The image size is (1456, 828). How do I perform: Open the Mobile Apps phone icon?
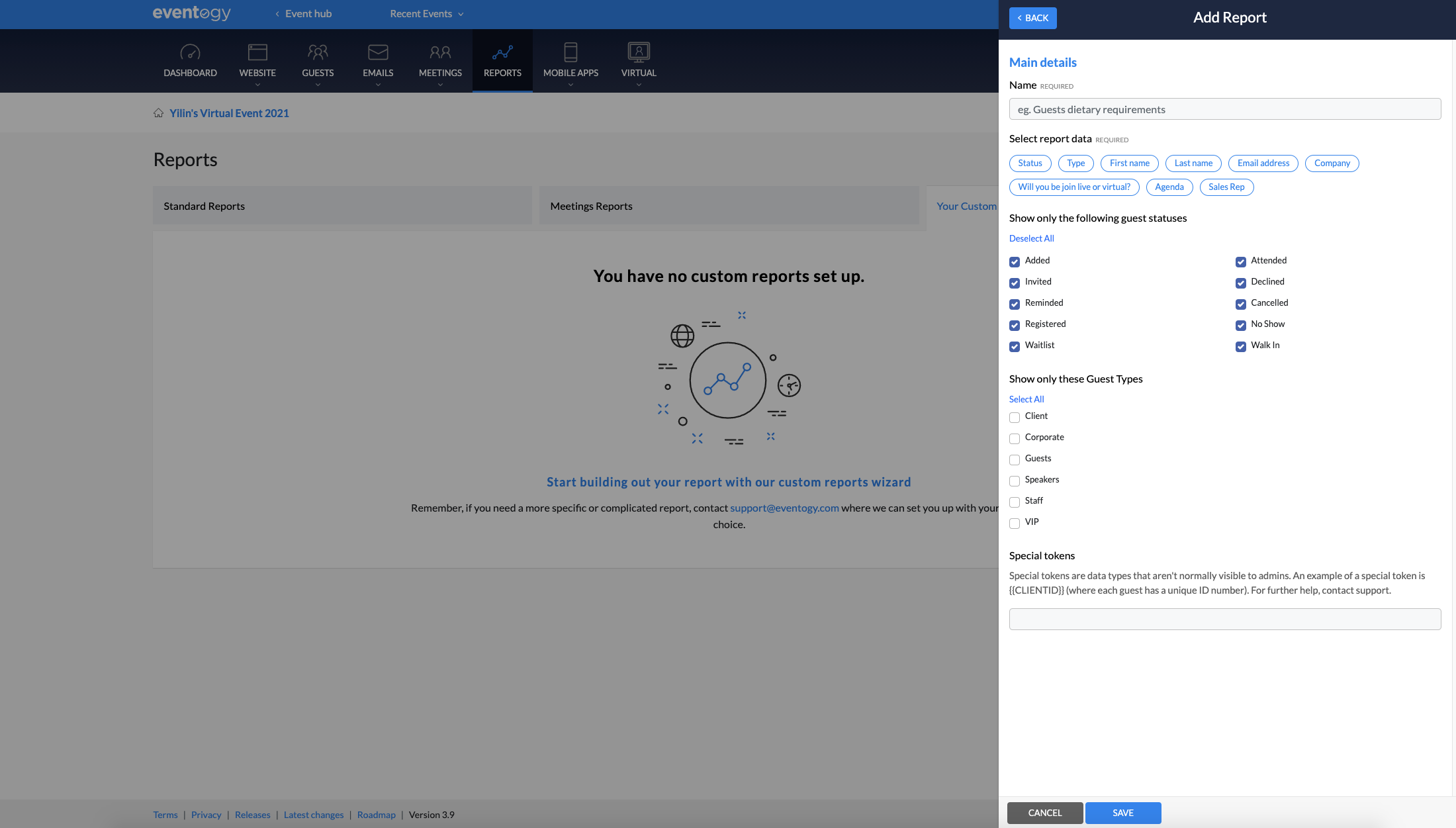(570, 52)
